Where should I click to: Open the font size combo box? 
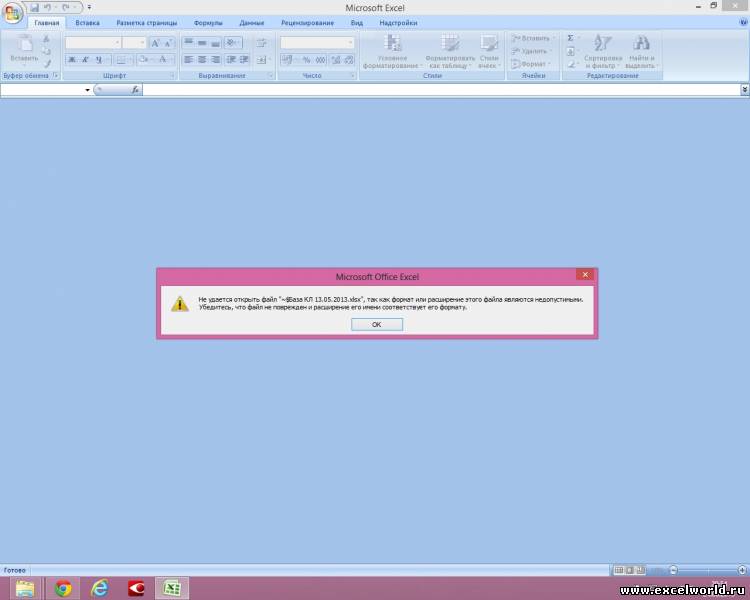pyautogui.click(x=134, y=43)
